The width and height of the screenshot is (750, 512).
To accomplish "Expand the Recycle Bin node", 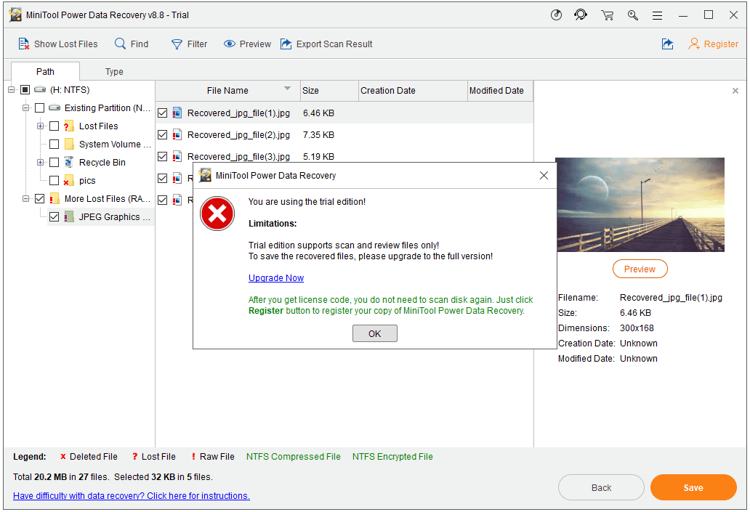I will [40, 162].
